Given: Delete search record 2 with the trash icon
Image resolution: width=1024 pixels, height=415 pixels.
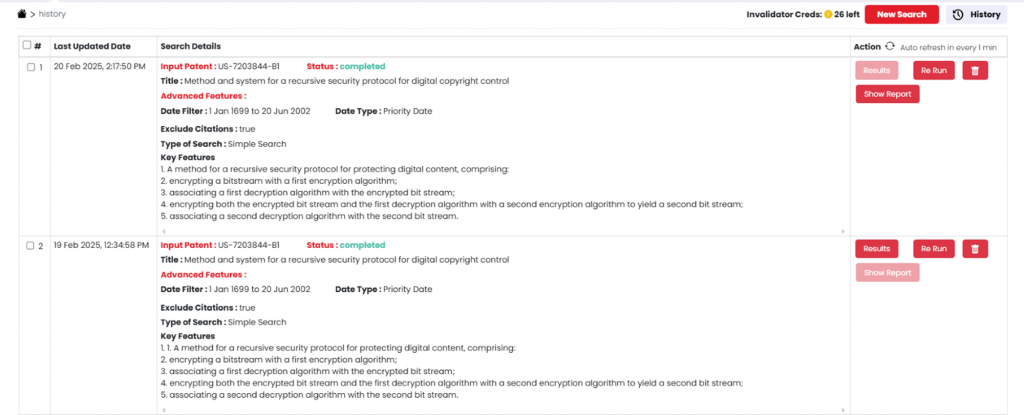Looking at the screenshot, I should [975, 249].
